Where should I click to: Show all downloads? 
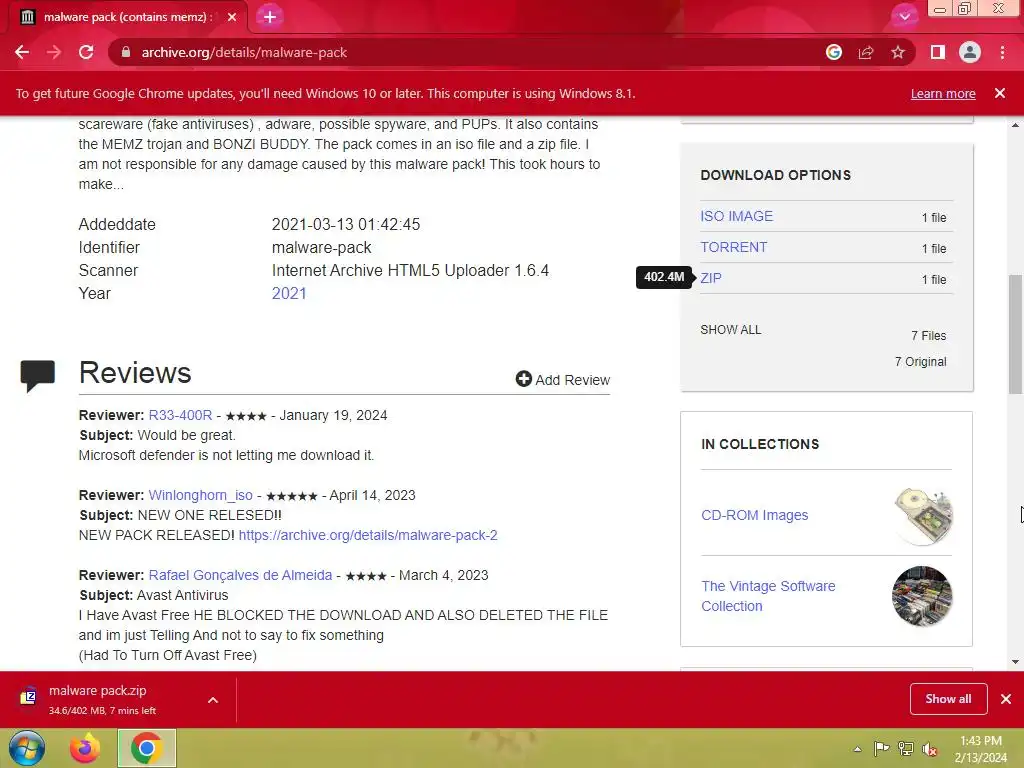point(948,699)
